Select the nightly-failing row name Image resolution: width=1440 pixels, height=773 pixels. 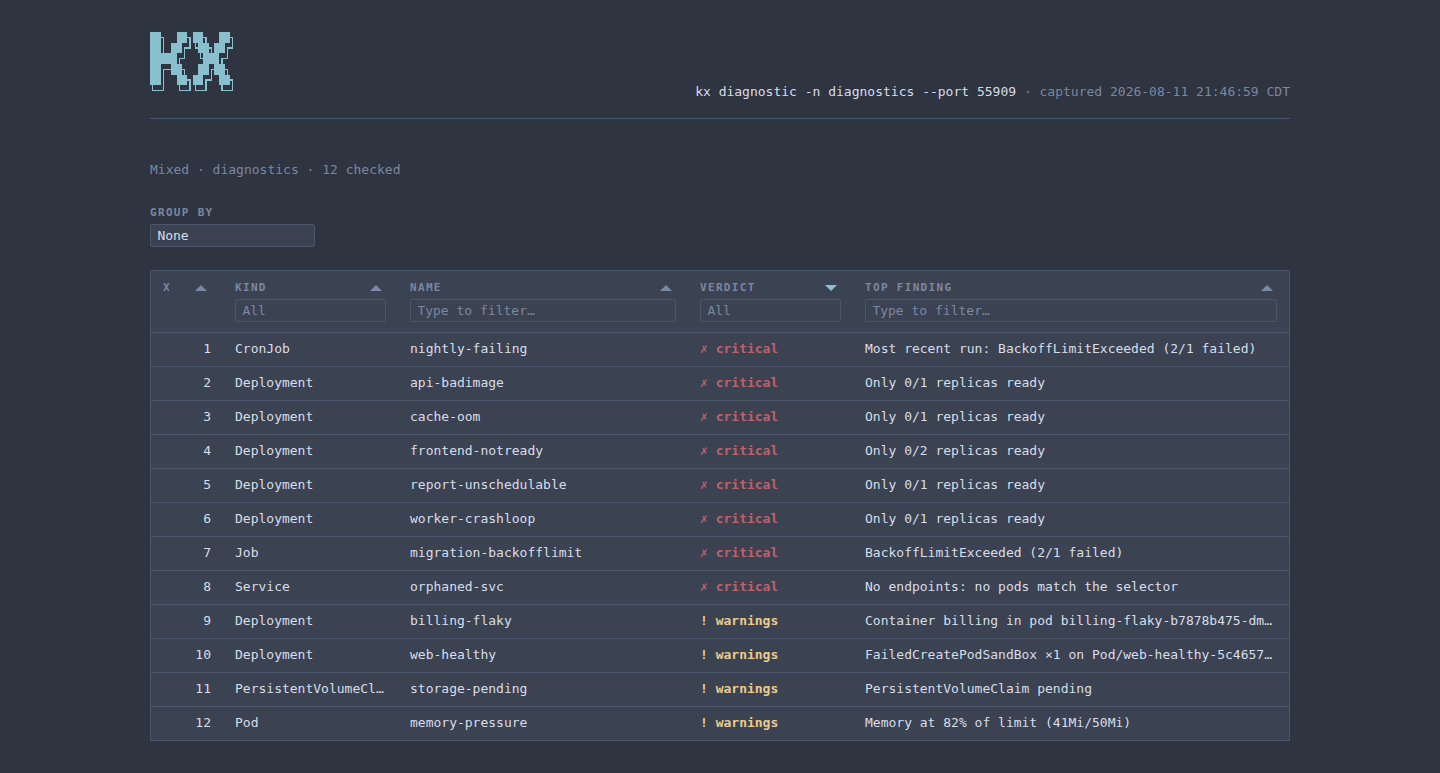[x=468, y=349]
